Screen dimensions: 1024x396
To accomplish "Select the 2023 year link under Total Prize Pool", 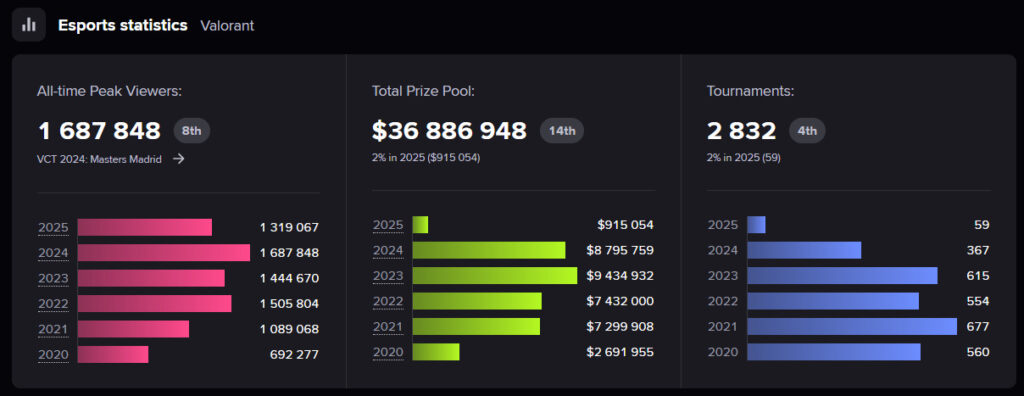I will [x=388, y=276].
